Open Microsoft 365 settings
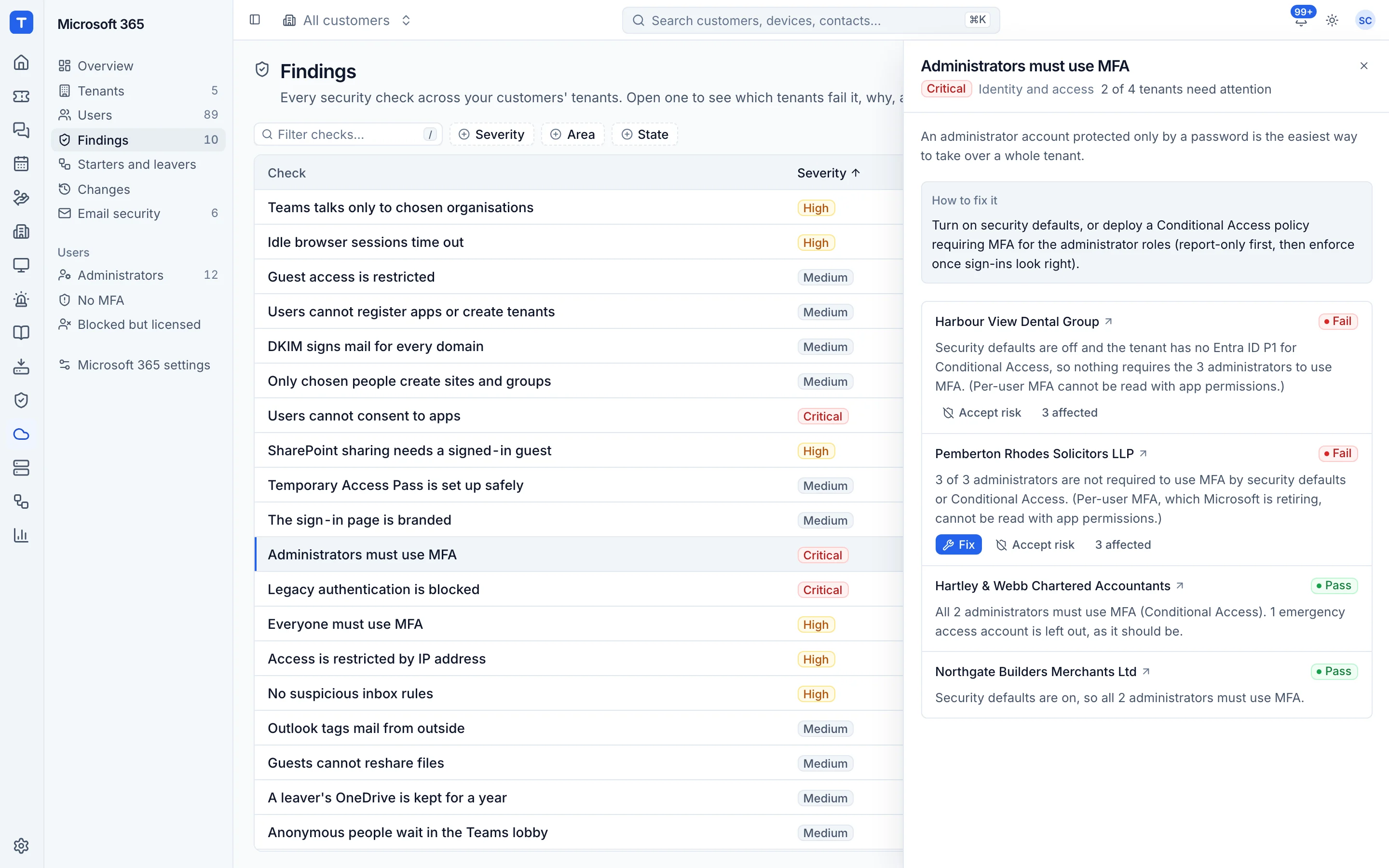1389x868 pixels. tap(138, 365)
